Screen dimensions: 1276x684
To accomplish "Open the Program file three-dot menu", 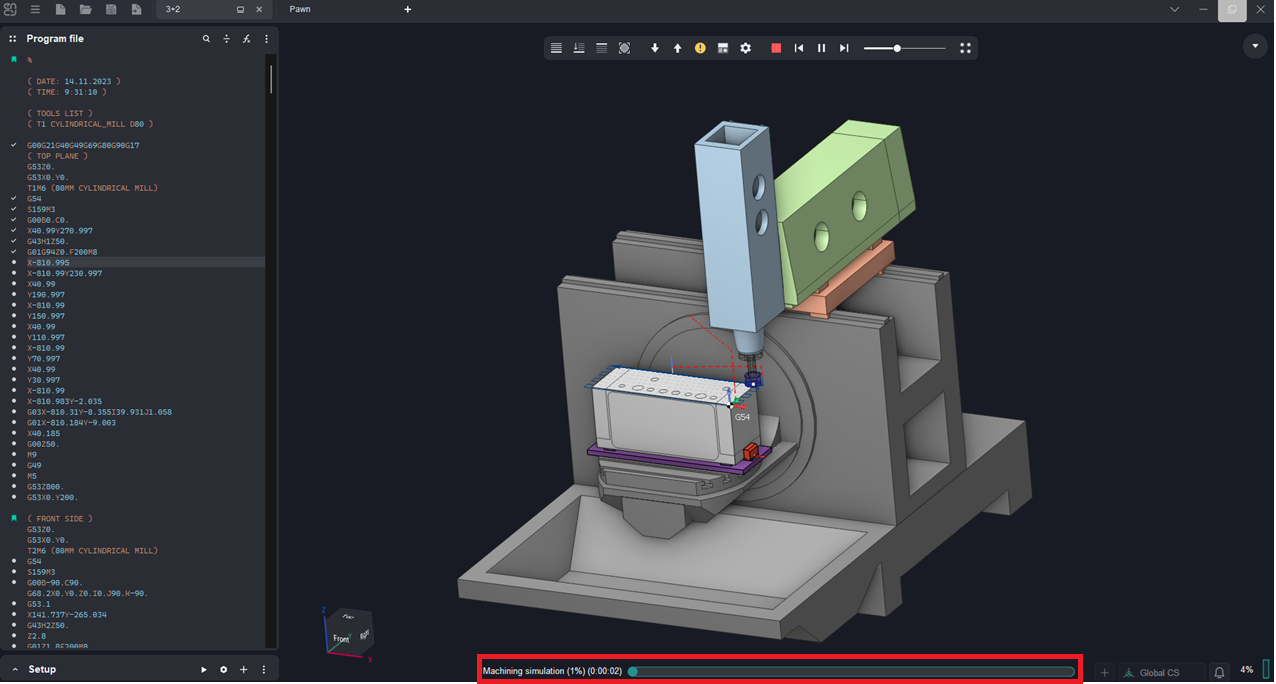I will coord(266,39).
